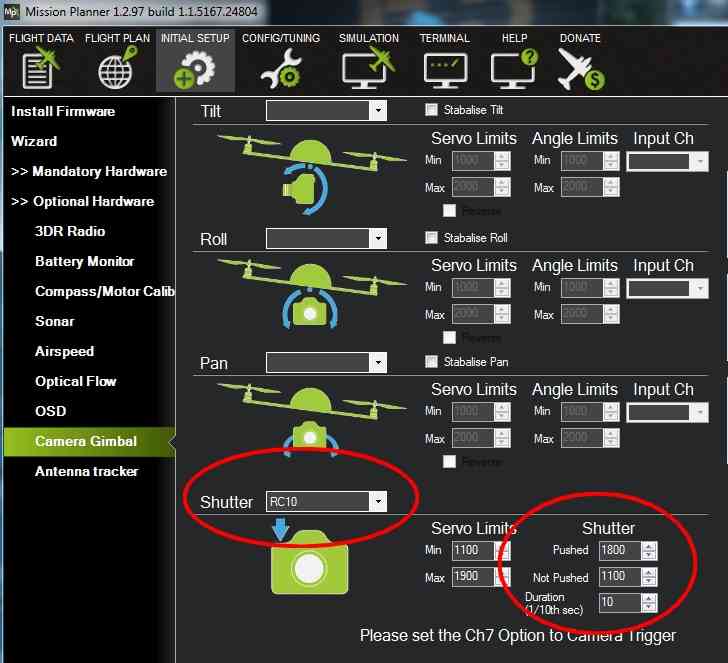
Task: Open the Simulation monitor icon
Action: click(x=368, y=68)
